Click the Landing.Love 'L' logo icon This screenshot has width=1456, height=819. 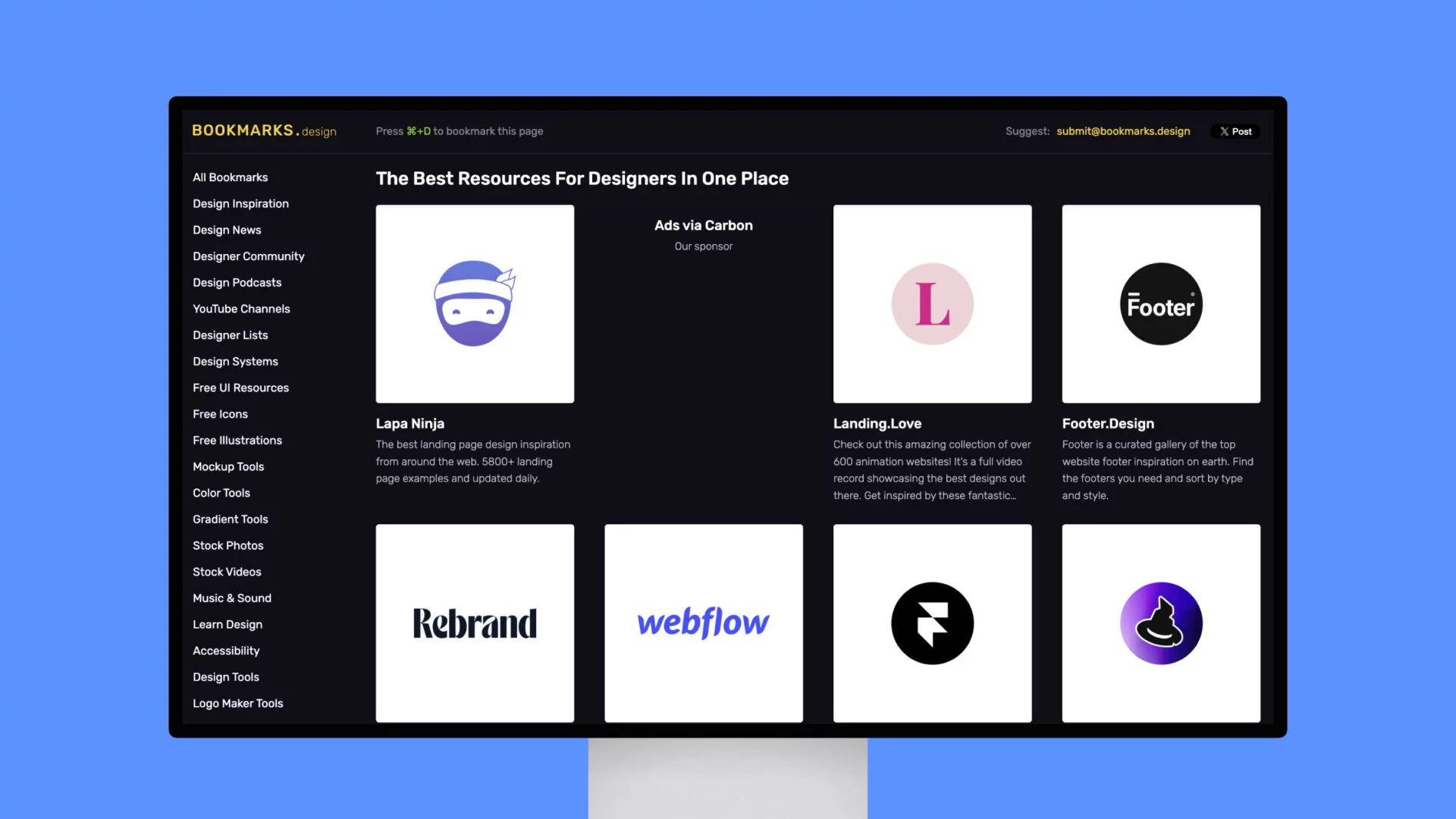pos(932,303)
